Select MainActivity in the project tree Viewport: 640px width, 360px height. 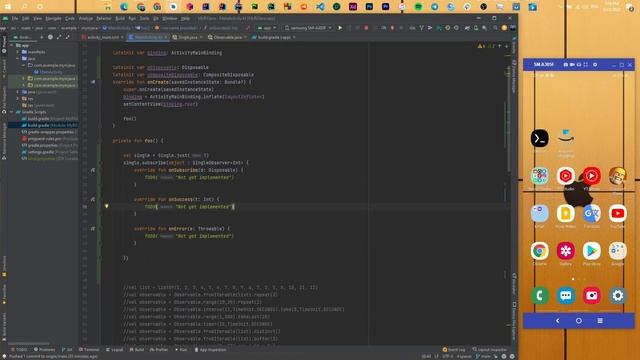pyautogui.click(x=48, y=72)
